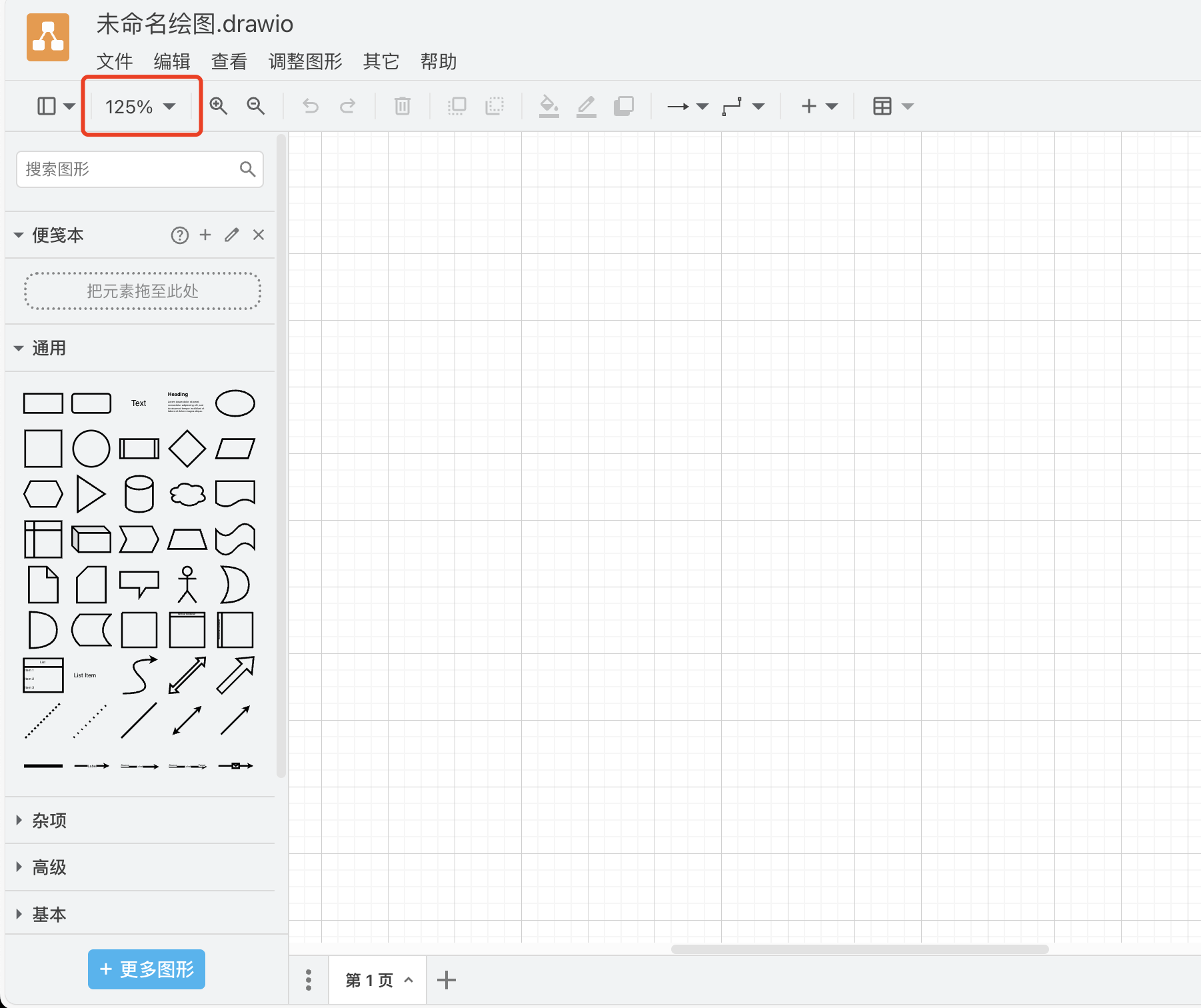Toggle the shadow icon in toolbar
Screen dimensions: 1201x1008
[623, 106]
